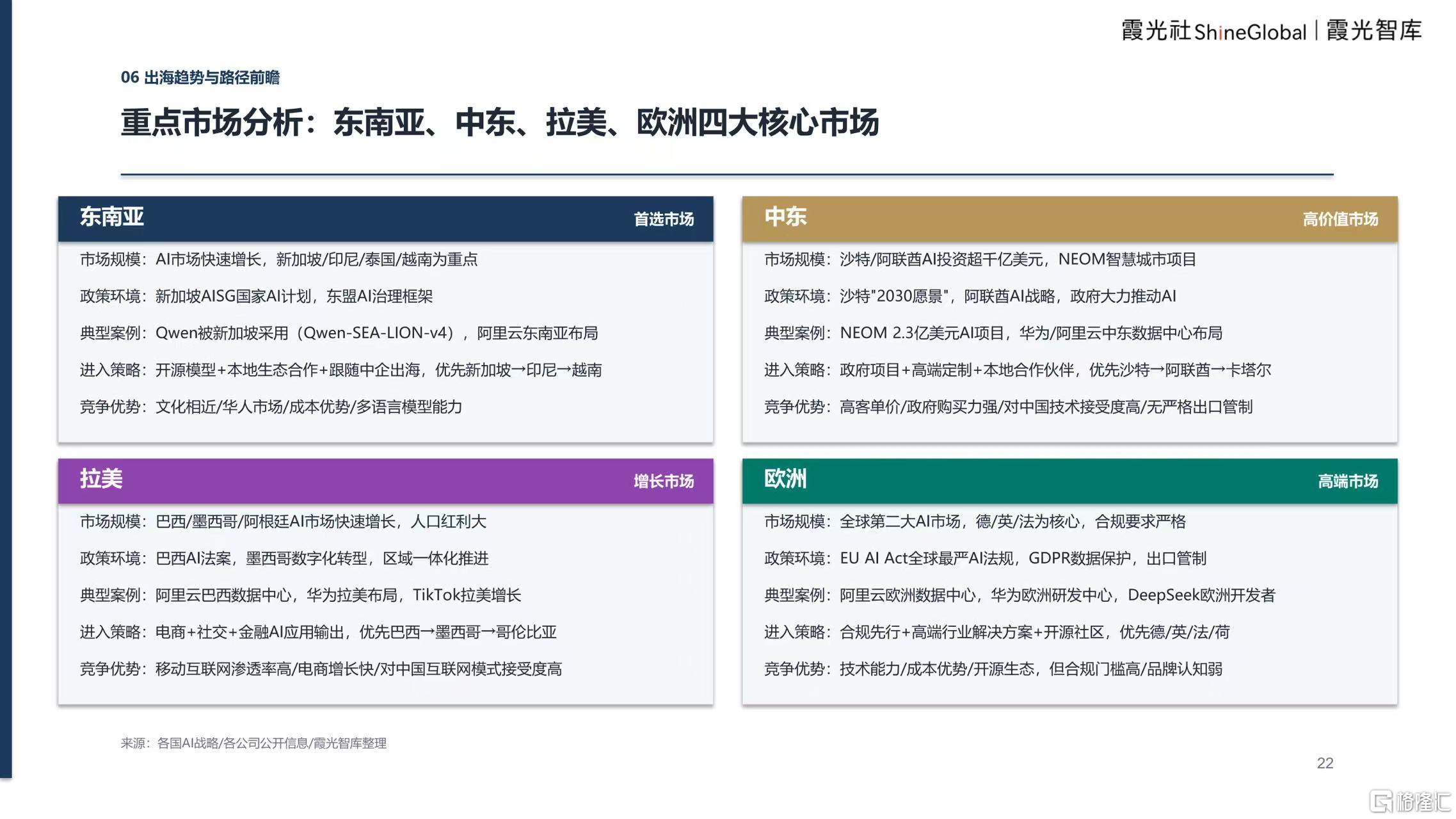Select the line about 新加坡/印尼/泰国/越南为重点
The height and width of the screenshot is (819, 1456).
coord(278,259)
